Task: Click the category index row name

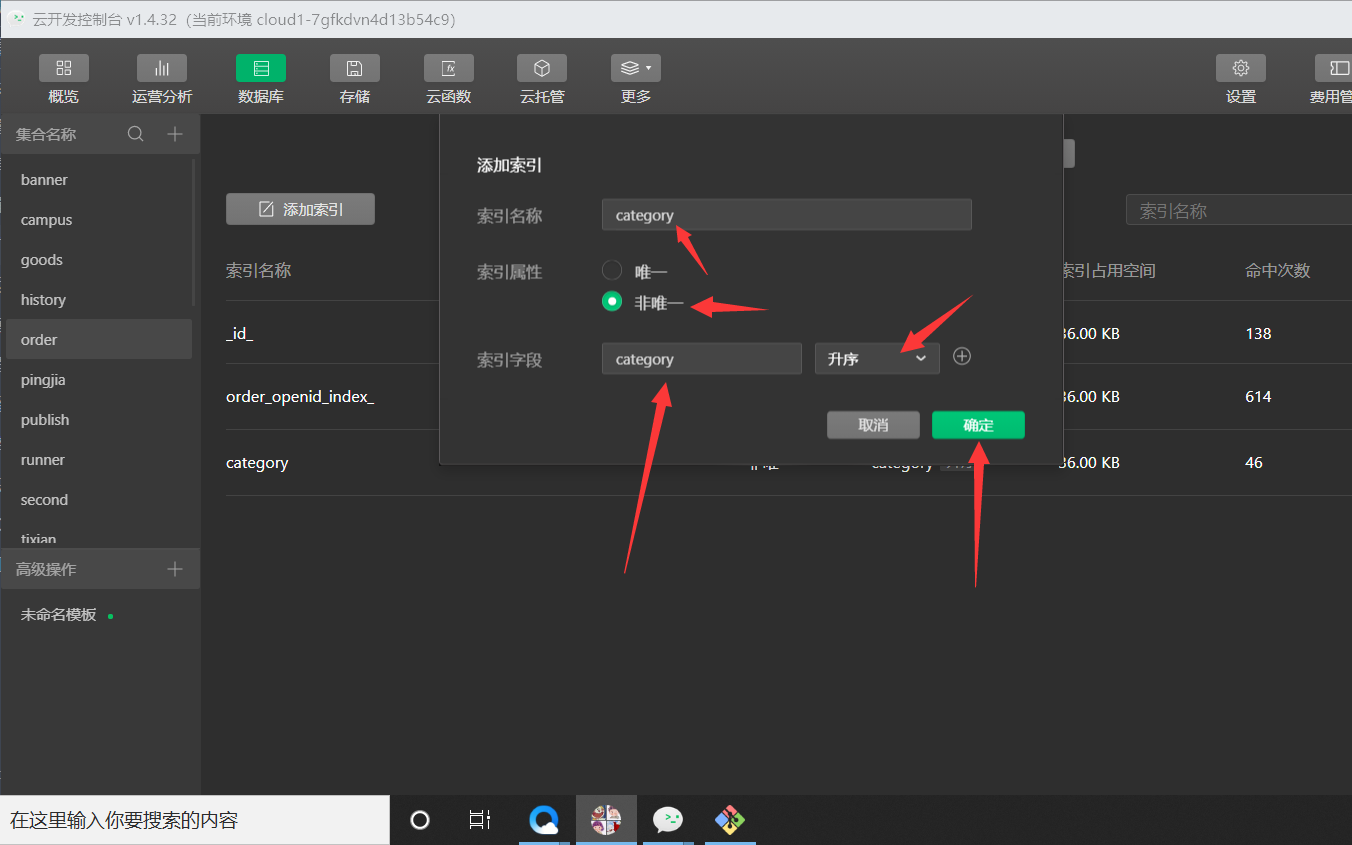Action: tap(257, 463)
